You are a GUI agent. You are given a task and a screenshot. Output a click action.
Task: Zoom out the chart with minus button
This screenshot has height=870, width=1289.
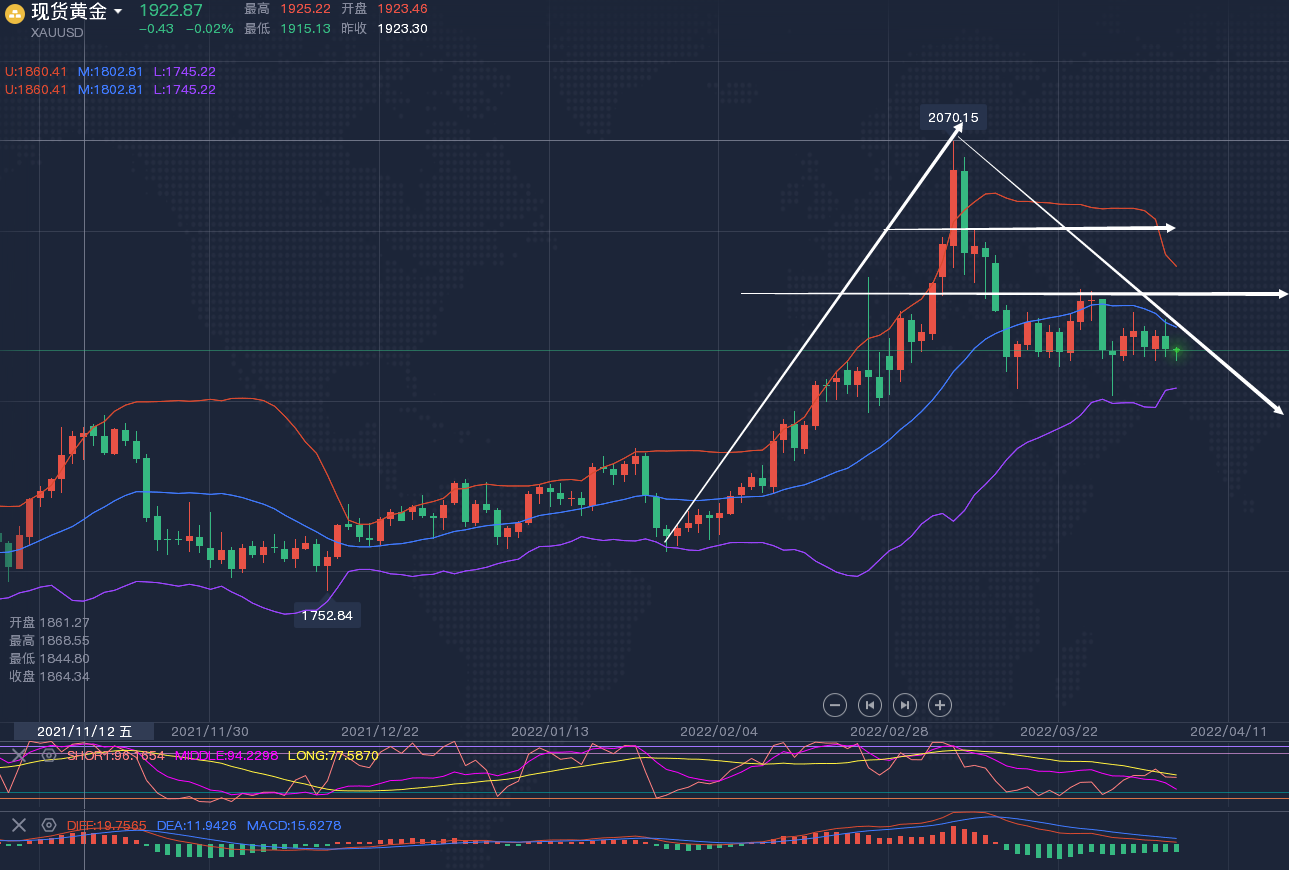pyautogui.click(x=835, y=705)
